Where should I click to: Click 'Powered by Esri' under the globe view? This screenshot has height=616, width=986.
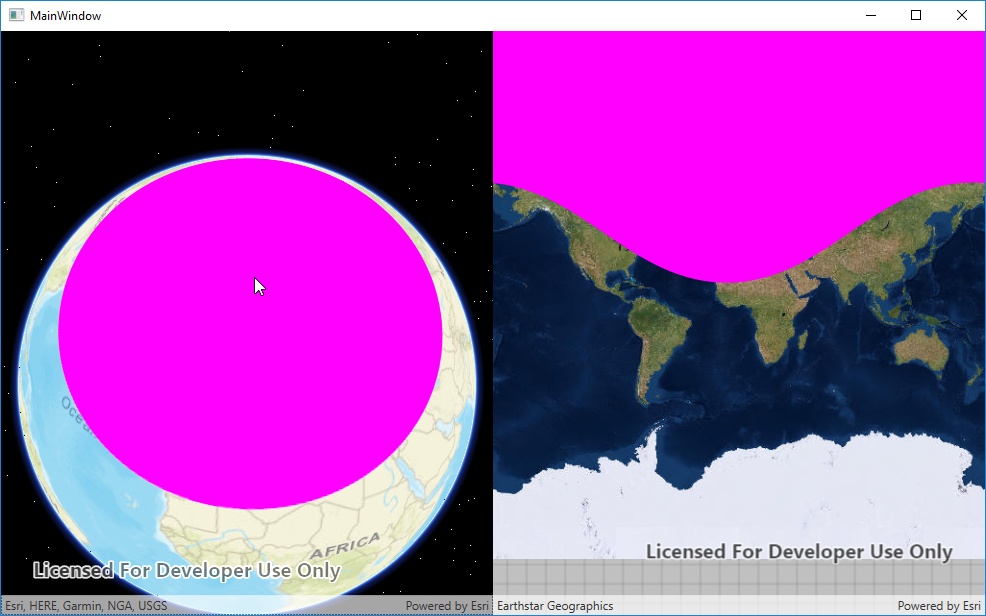[x=447, y=606]
